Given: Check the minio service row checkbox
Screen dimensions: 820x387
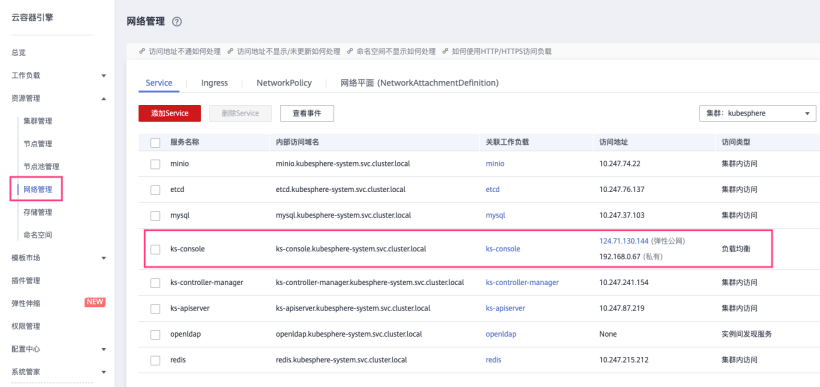Looking at the screenshot, I should pos(155,164).
